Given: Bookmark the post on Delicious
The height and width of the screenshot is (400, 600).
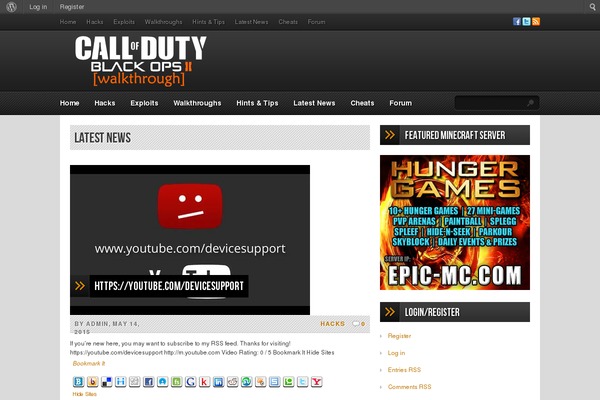Looking at the screenshot, I should (107, 382).
